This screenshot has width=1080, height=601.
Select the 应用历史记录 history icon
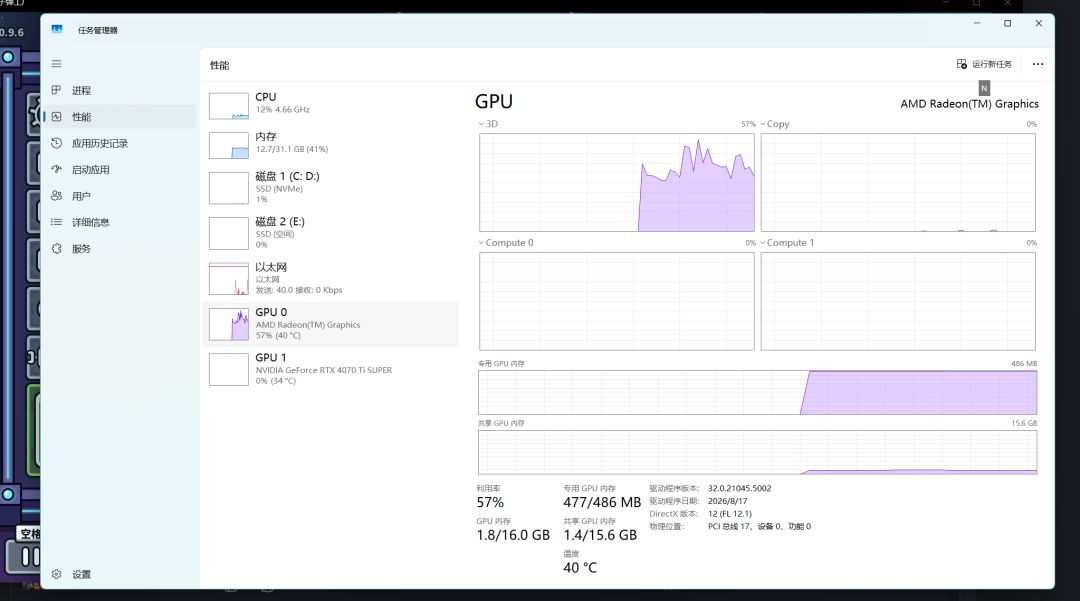[x=56, y=143]
